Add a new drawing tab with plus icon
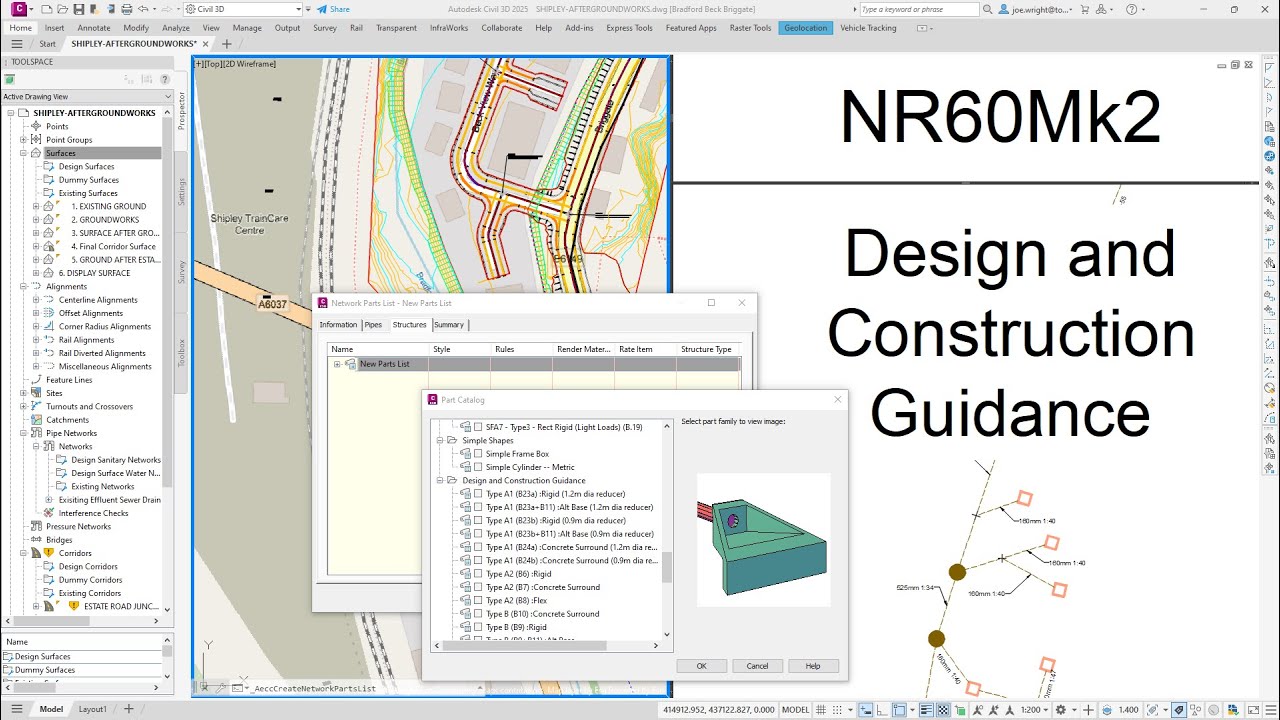Viewport: 1280px width, 720px height. [227, 44]
